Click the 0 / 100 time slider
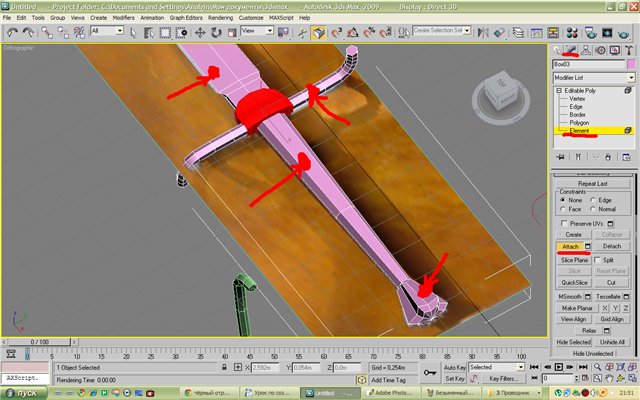This screenshot has height=400, width=640. tap(40, 342)
